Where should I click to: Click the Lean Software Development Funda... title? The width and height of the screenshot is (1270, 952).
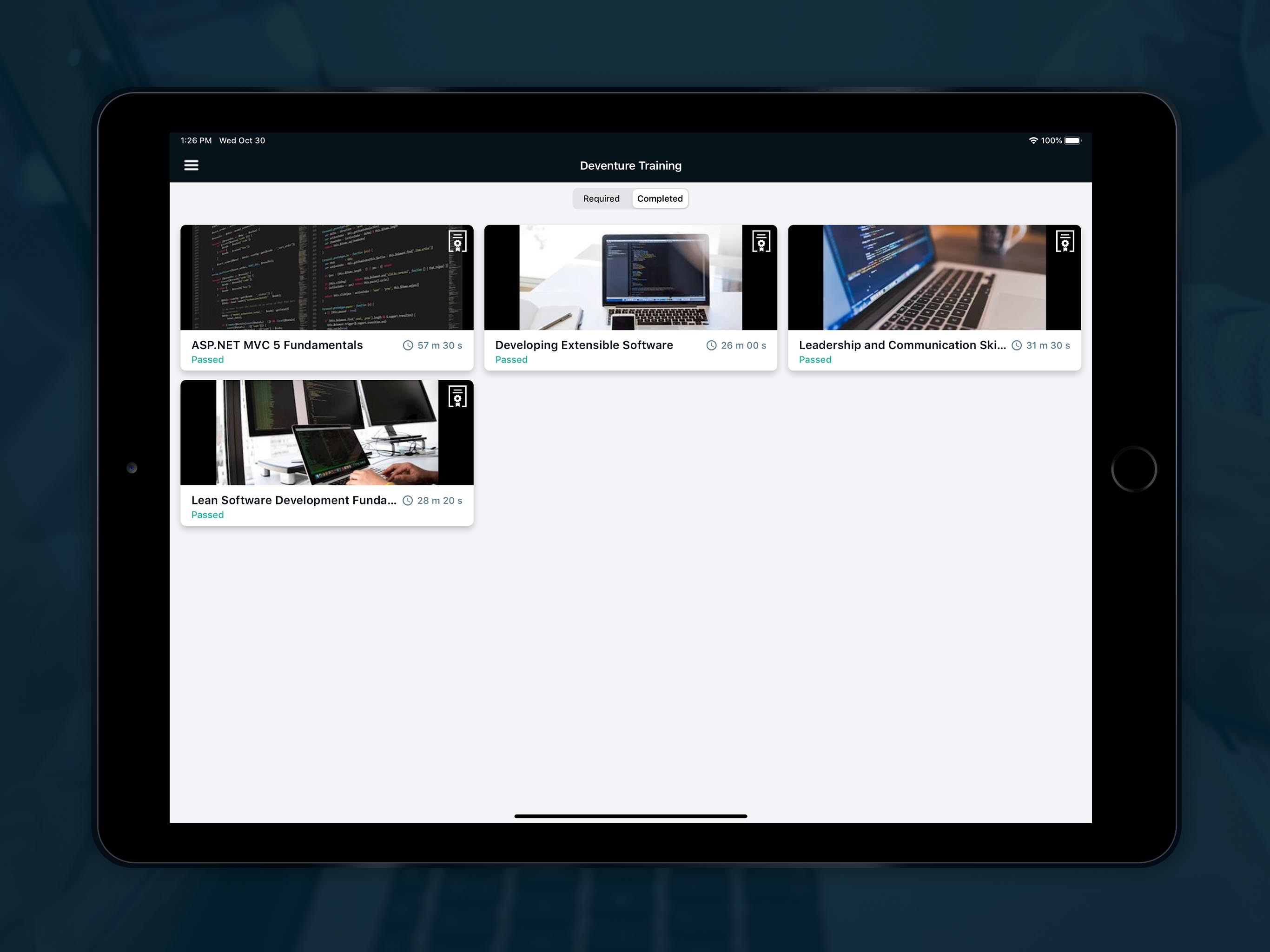[x=294, y=500]
